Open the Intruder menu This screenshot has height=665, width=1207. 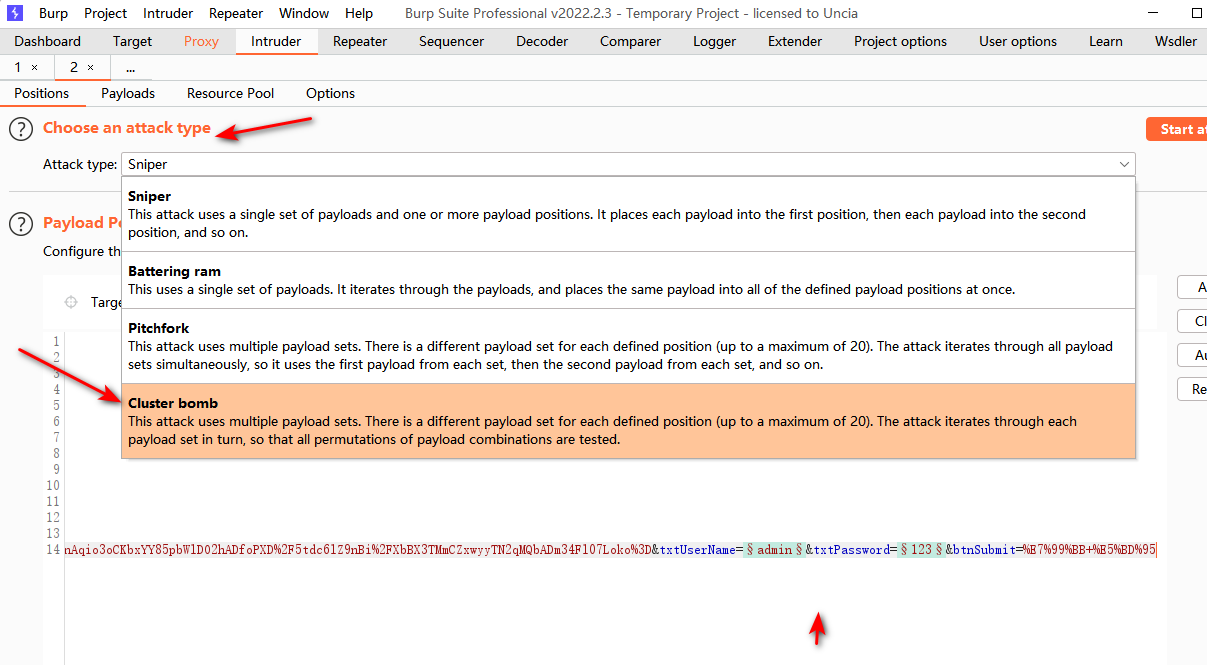tap(168, 13)
